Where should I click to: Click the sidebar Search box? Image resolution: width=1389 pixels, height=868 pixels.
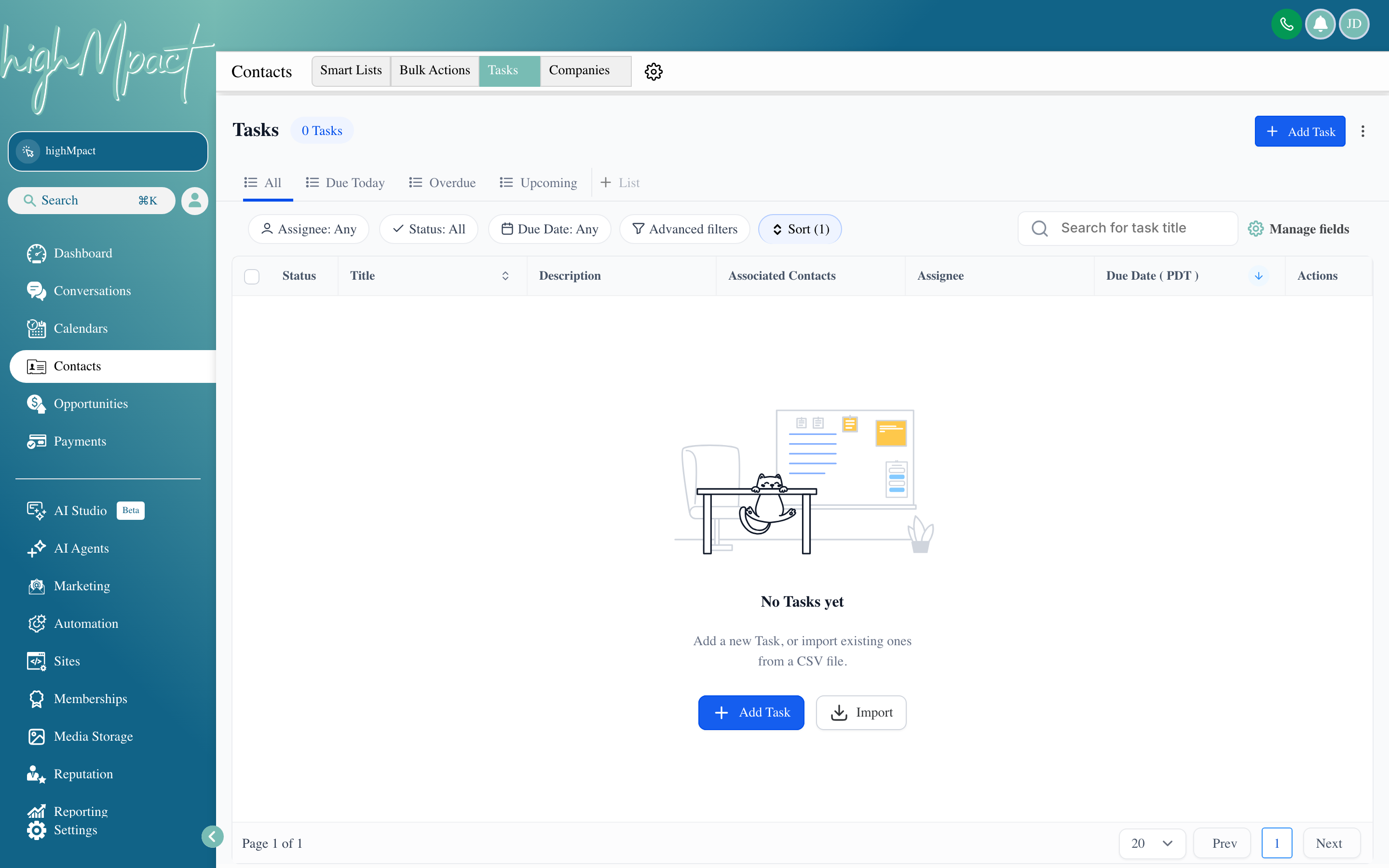click(92, 201)
